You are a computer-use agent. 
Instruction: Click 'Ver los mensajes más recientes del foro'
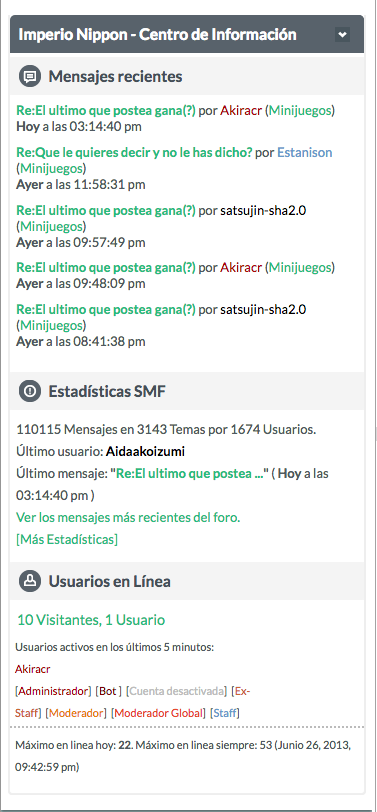pyautogui.click(x=128, y=517)
